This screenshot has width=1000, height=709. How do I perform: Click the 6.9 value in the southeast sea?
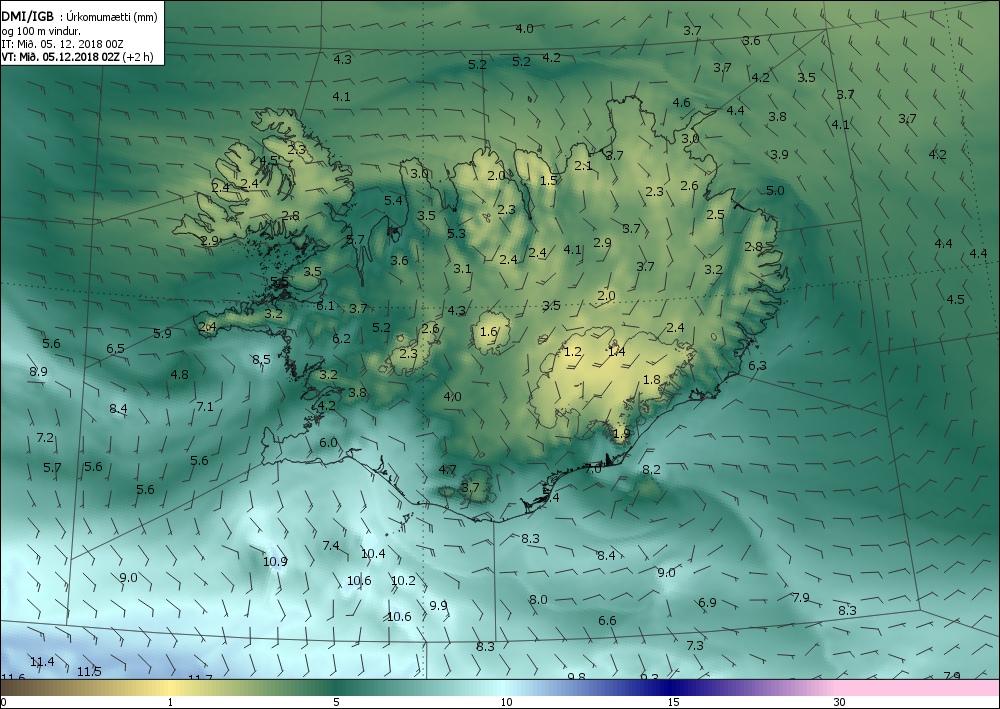[x=707, y=603]
